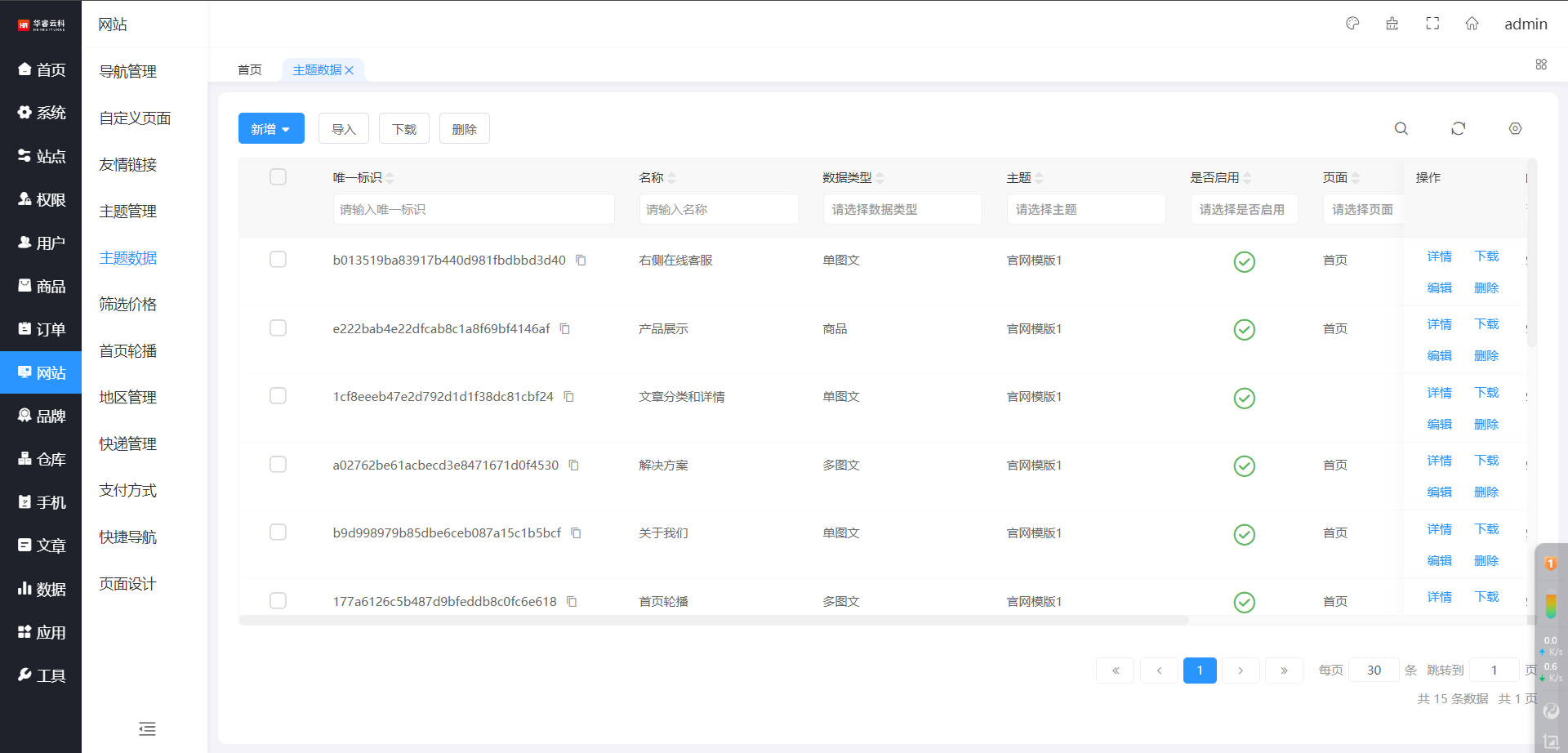Tick the checkbox for 关于我们 row

pyautogui.click(x=278, y=532)
